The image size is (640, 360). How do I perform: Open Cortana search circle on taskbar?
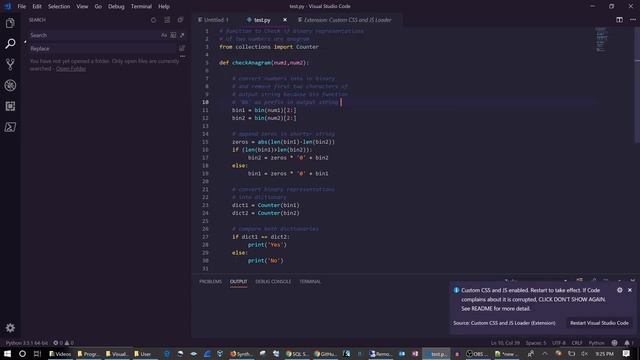22,353
